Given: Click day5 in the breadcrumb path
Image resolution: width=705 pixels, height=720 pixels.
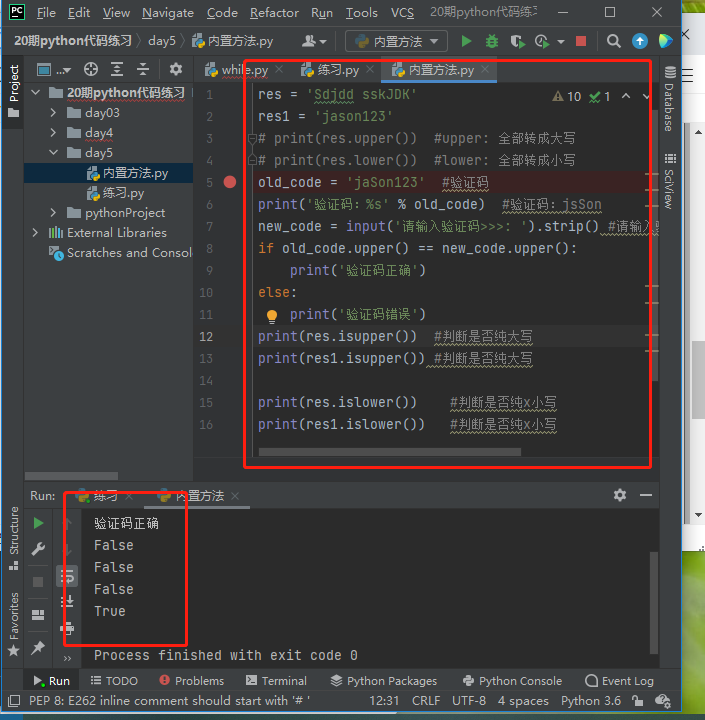Looking at the screenshot, I should [162, 41].
